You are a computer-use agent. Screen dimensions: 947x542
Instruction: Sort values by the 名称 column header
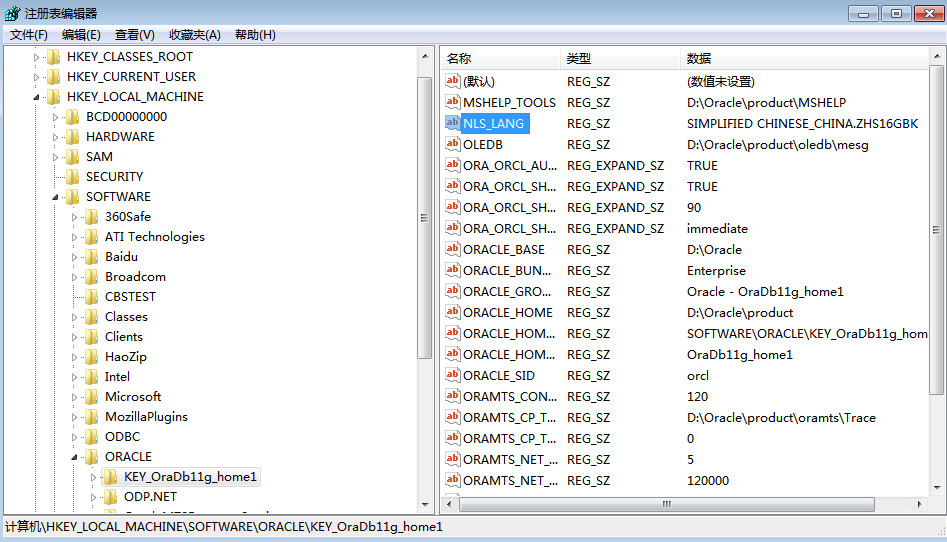500,59
